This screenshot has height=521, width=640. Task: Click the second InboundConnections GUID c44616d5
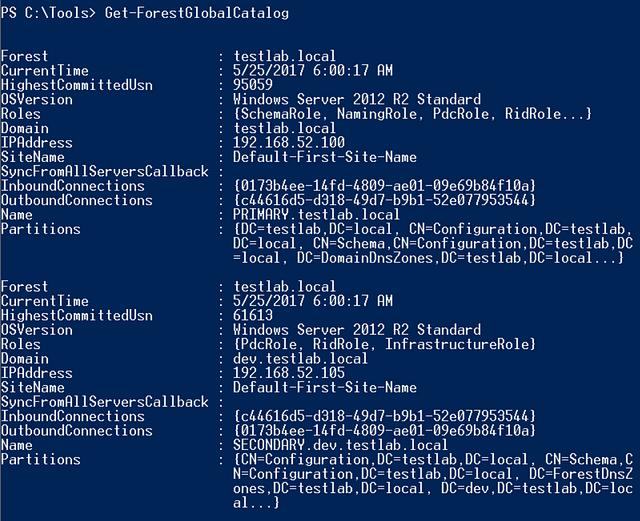[x=384, y=416]
